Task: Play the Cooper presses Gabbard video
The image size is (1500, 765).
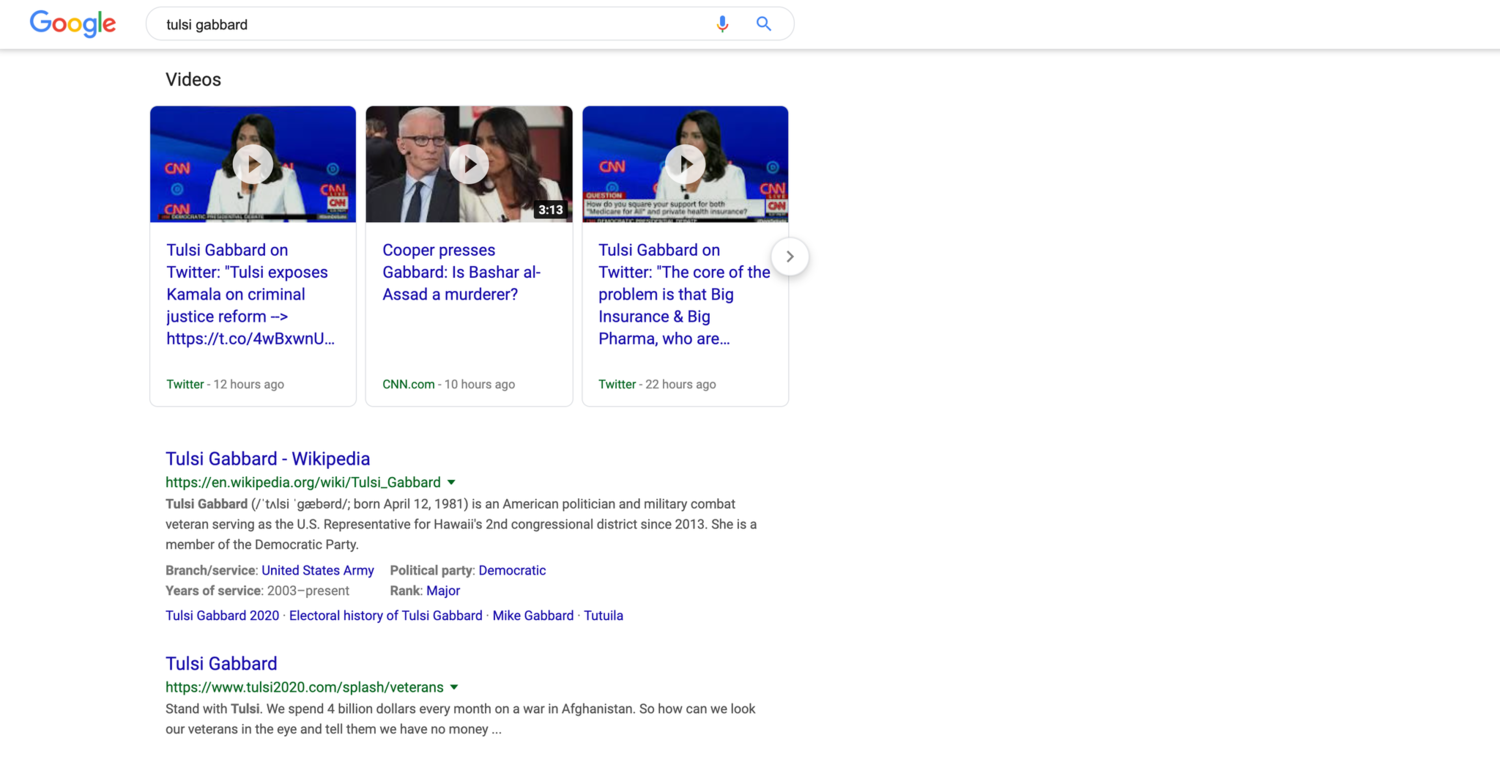Action: pos(468,163)
